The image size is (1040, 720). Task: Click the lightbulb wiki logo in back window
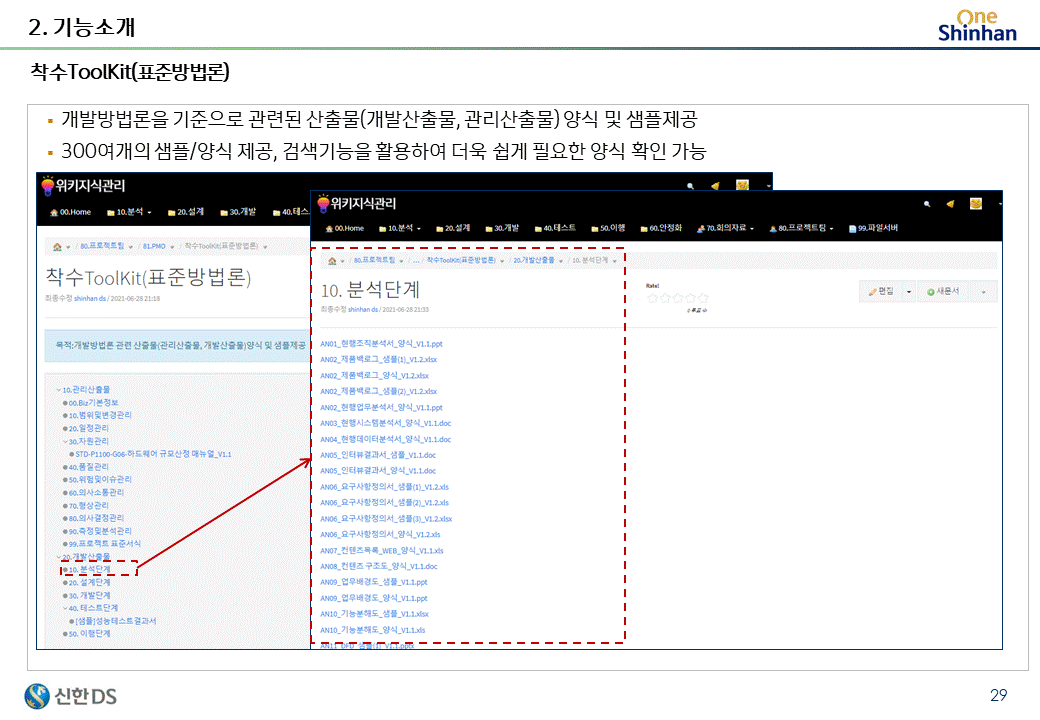click(48, 186)
